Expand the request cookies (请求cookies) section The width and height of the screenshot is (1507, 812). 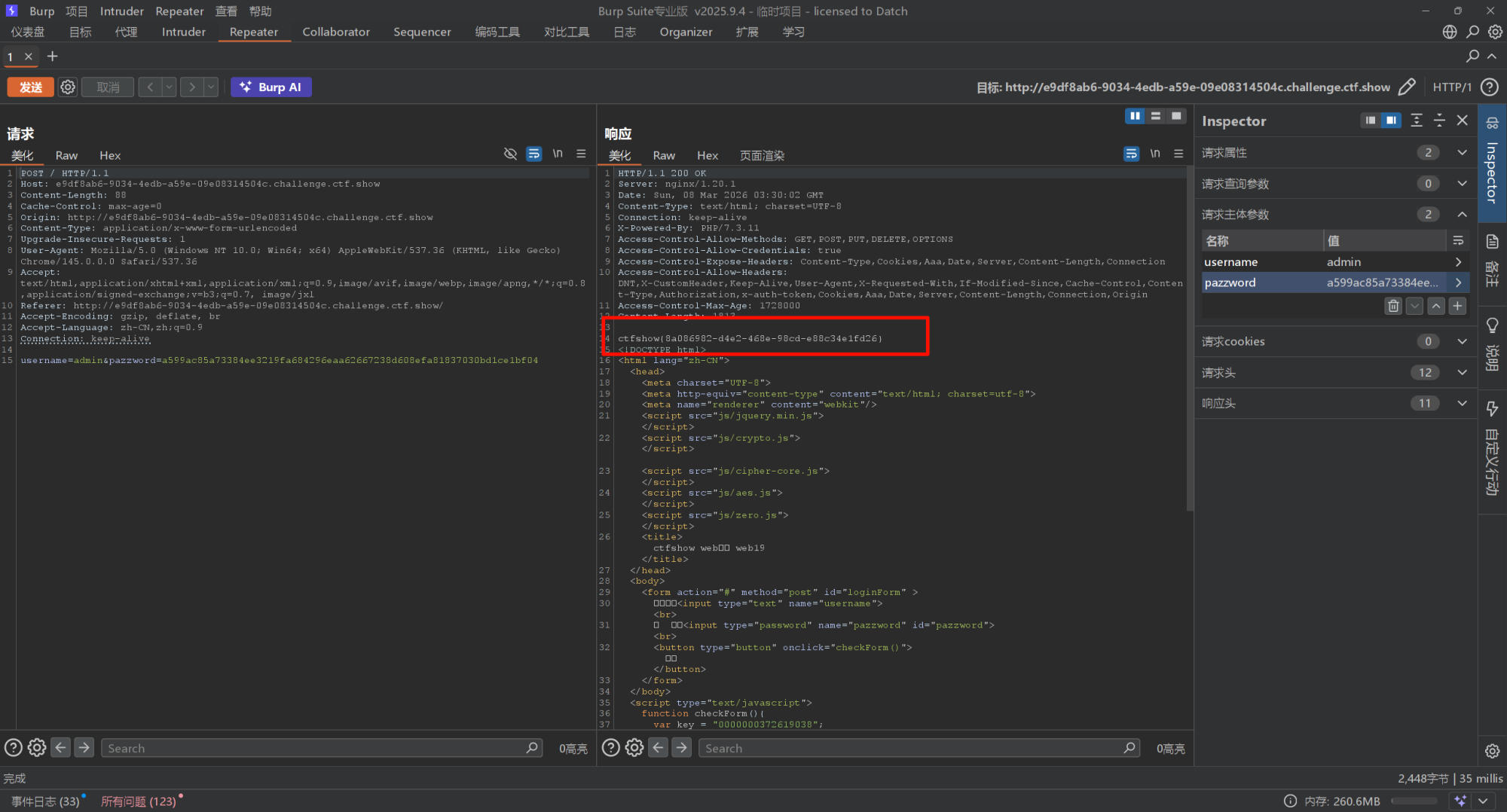pos(1462,341)
